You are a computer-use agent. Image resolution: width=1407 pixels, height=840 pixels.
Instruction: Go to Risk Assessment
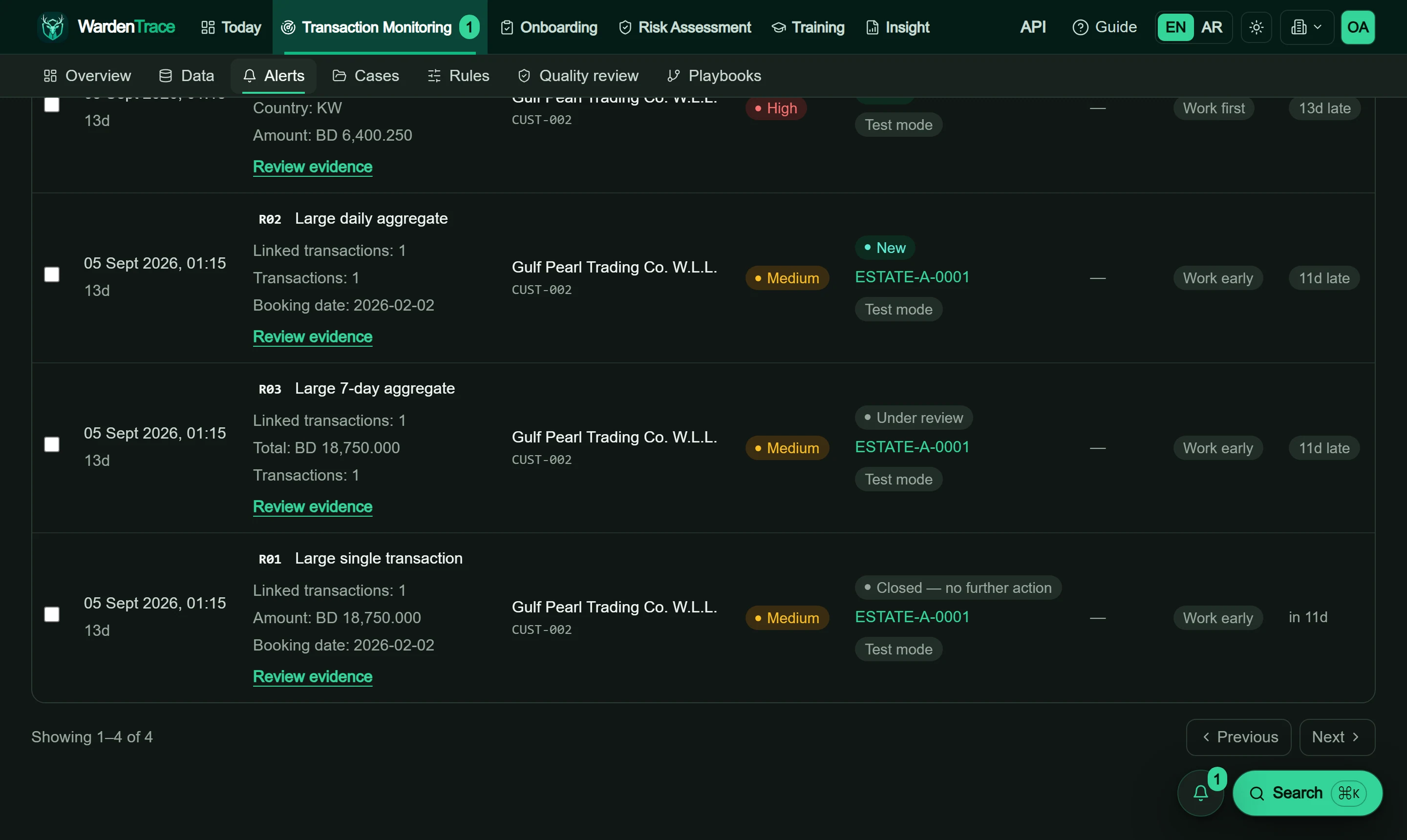pos(685,27)
